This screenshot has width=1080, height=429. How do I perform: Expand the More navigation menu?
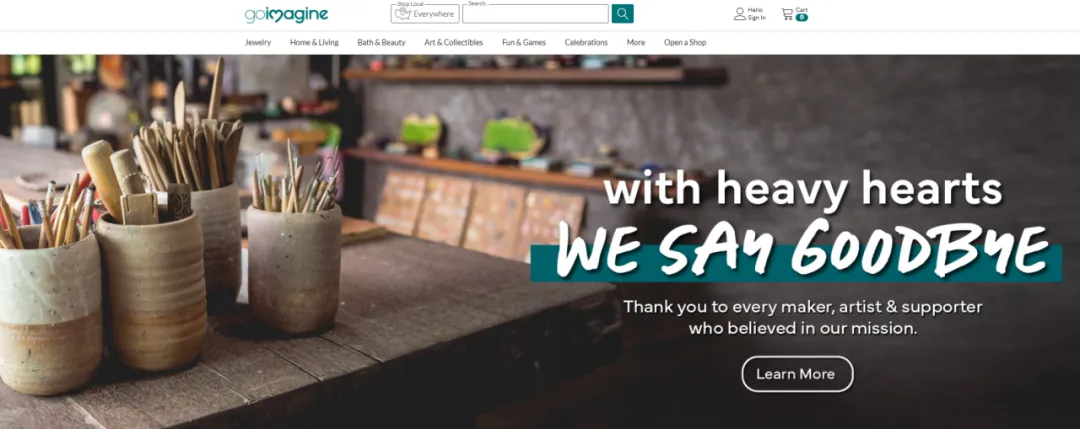636,43
